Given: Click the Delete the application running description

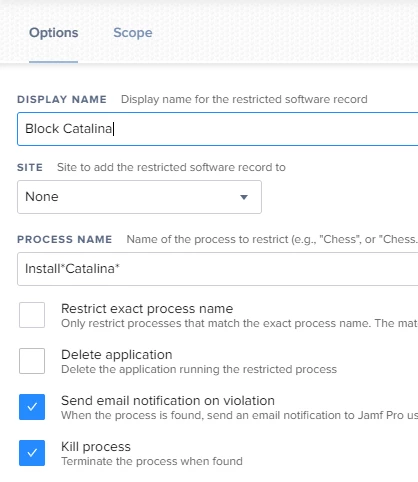Looking at the screenshot, I should tap(199, 369).
